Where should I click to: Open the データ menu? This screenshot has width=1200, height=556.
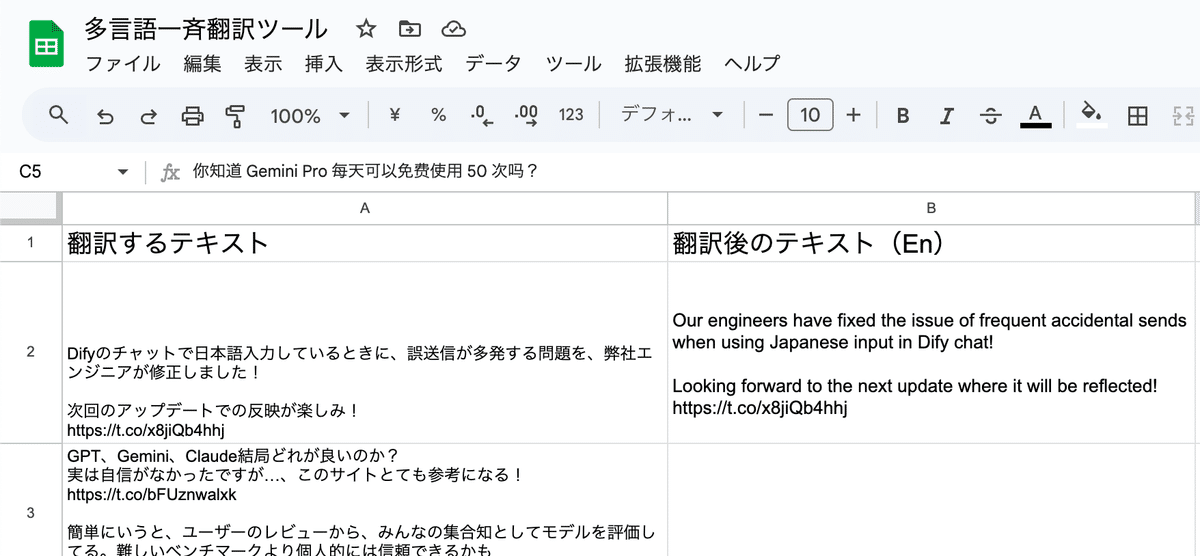(493, 64)
